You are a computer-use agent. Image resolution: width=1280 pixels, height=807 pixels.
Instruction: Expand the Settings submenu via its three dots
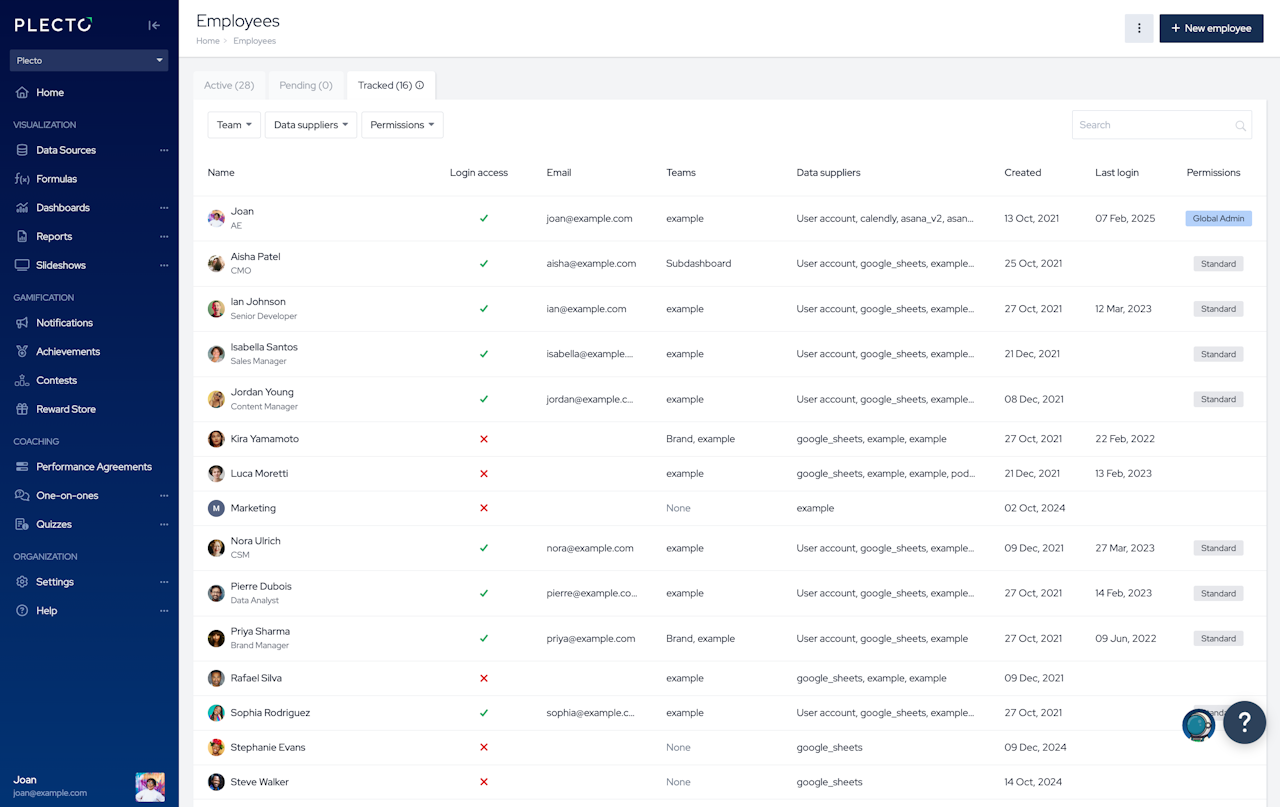pos(164,582)
